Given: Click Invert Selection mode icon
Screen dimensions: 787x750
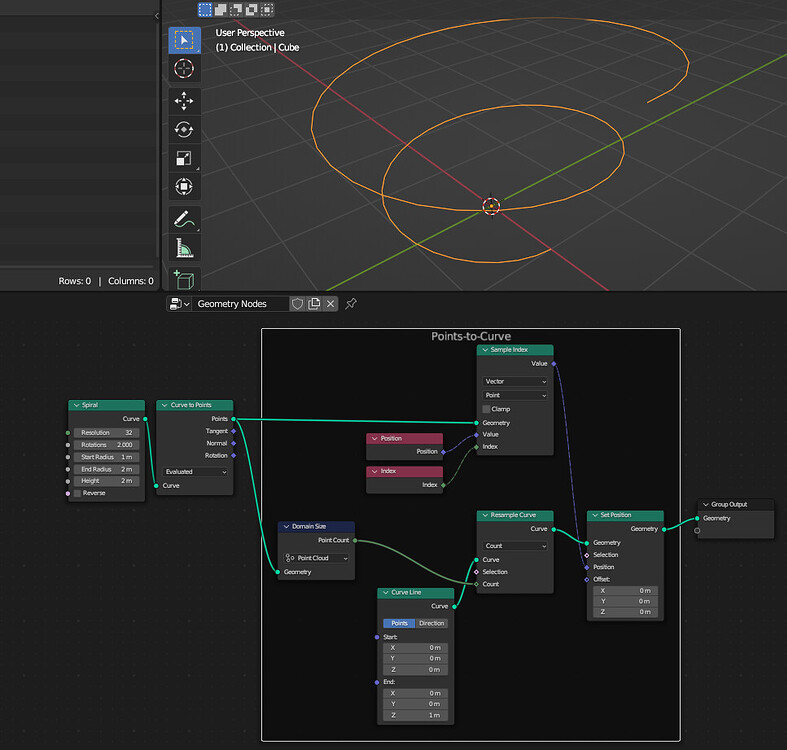Looking at the screenshot, I should pyautogui.click(x=251, y=10).
